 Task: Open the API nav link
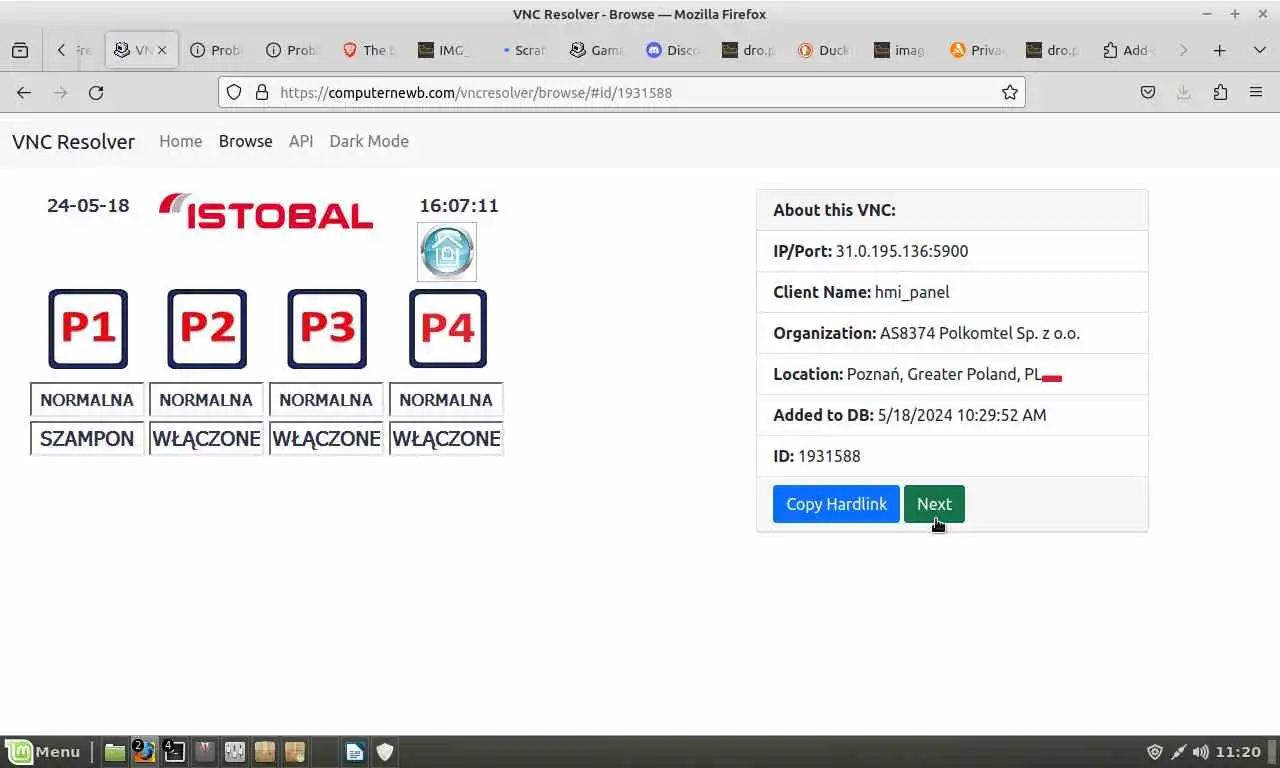pyautogui.click(x=301, y=141)
